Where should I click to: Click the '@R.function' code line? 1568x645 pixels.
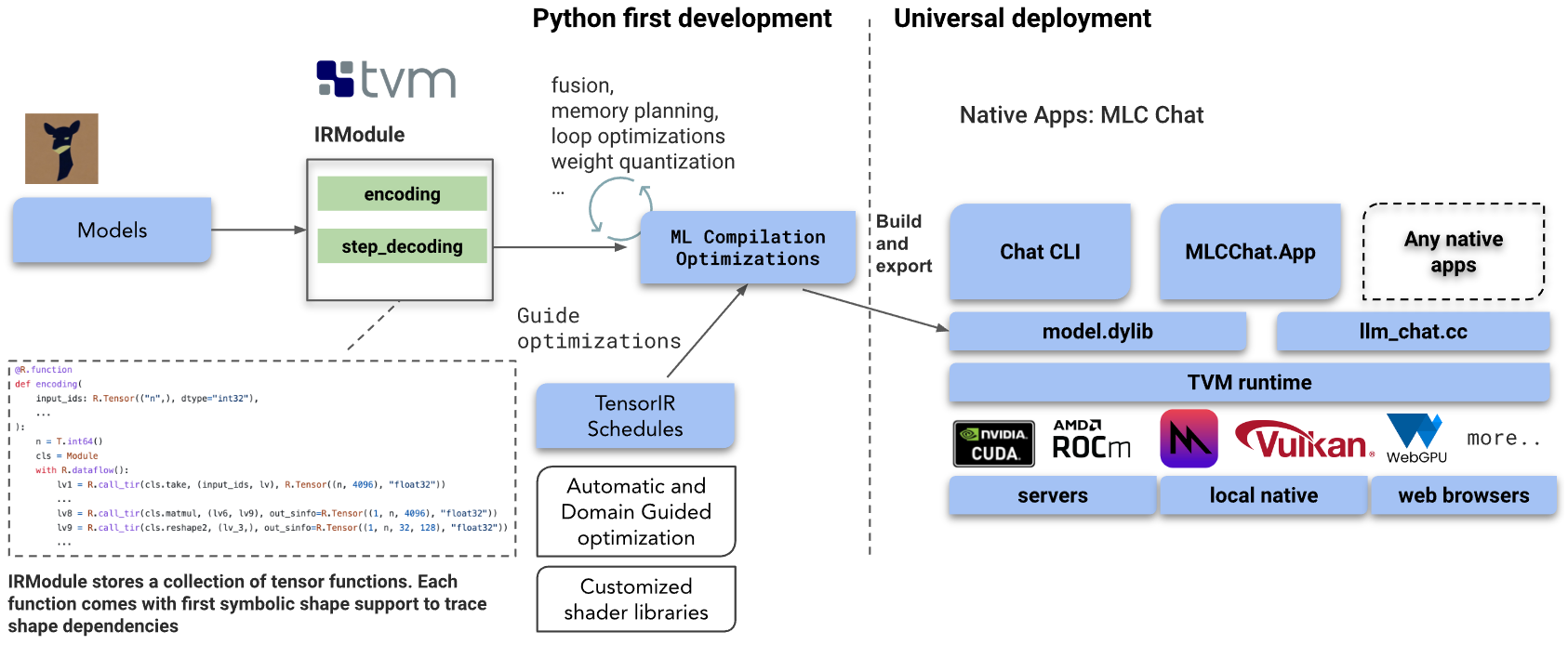pos(44,370)
